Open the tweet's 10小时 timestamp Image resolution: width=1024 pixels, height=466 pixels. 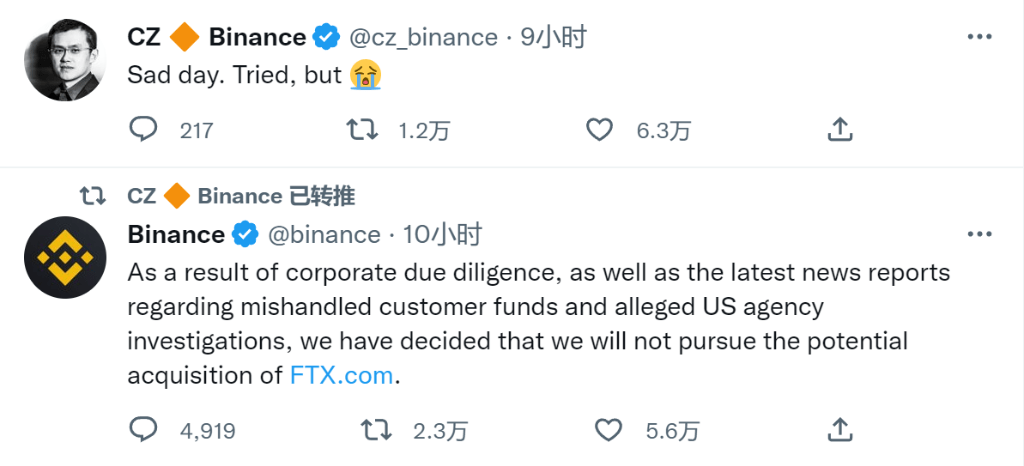[x=443, y=235]
